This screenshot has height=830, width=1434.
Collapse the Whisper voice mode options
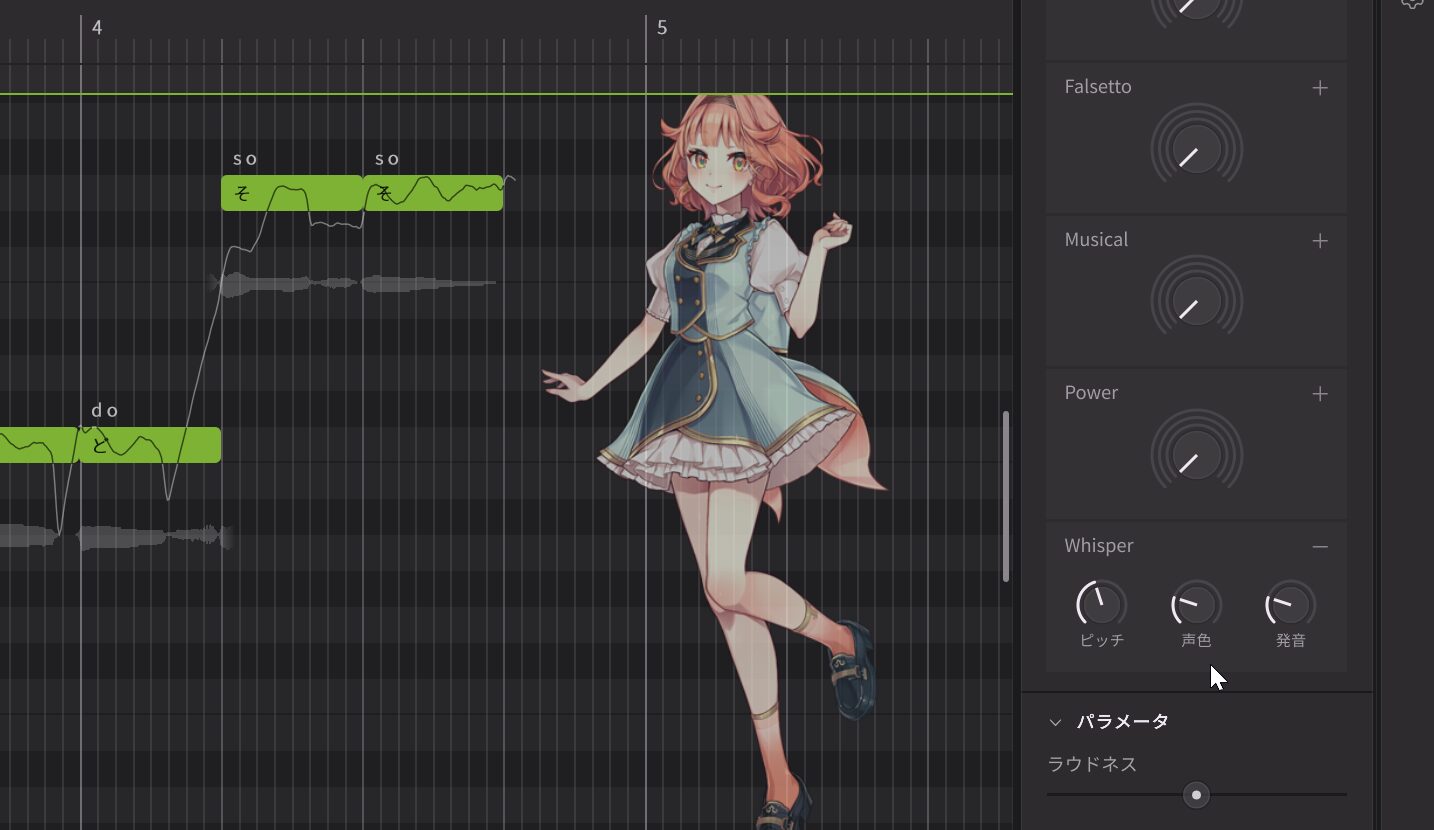(1320, 547)
